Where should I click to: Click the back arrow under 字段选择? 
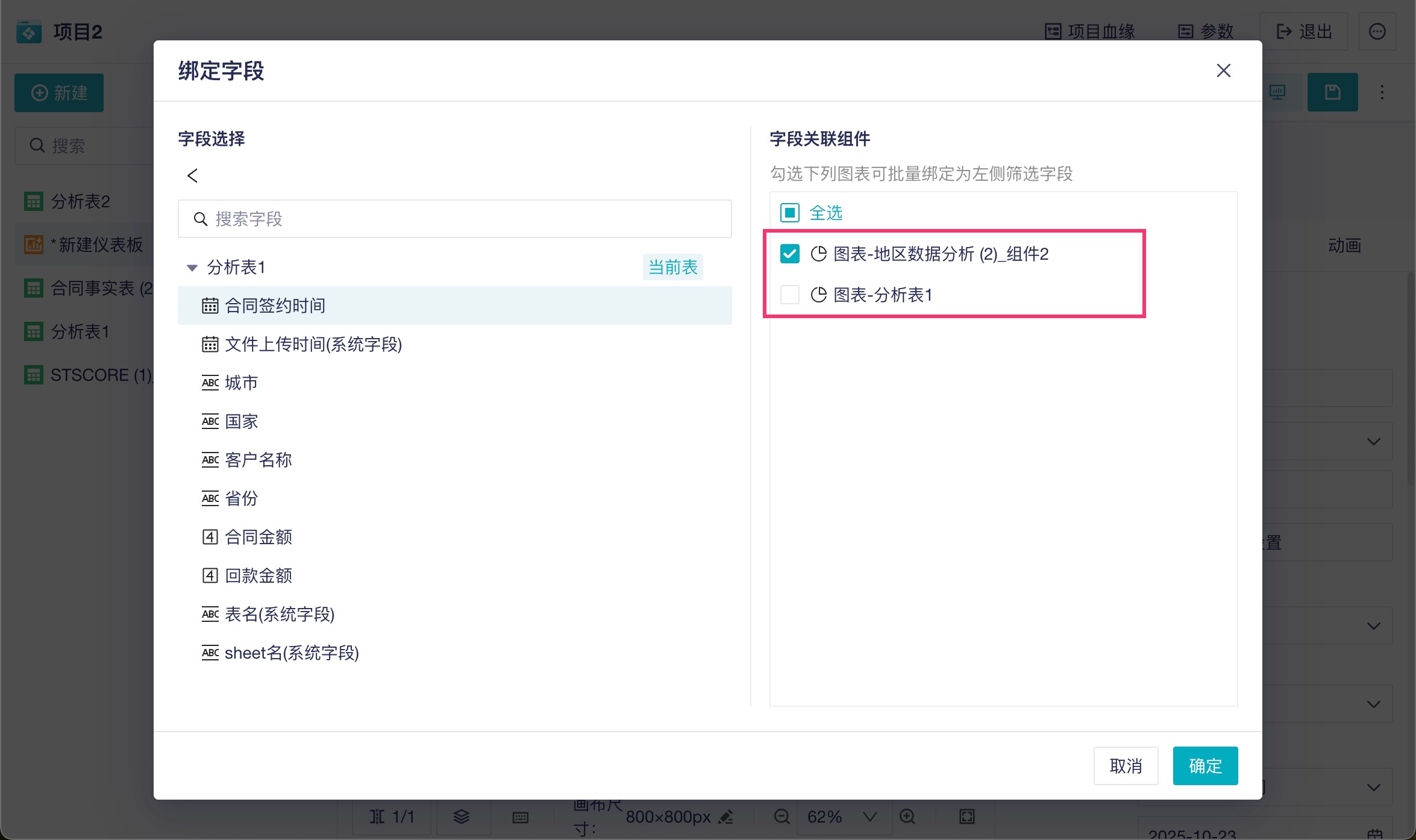click(x=192, y=175)
